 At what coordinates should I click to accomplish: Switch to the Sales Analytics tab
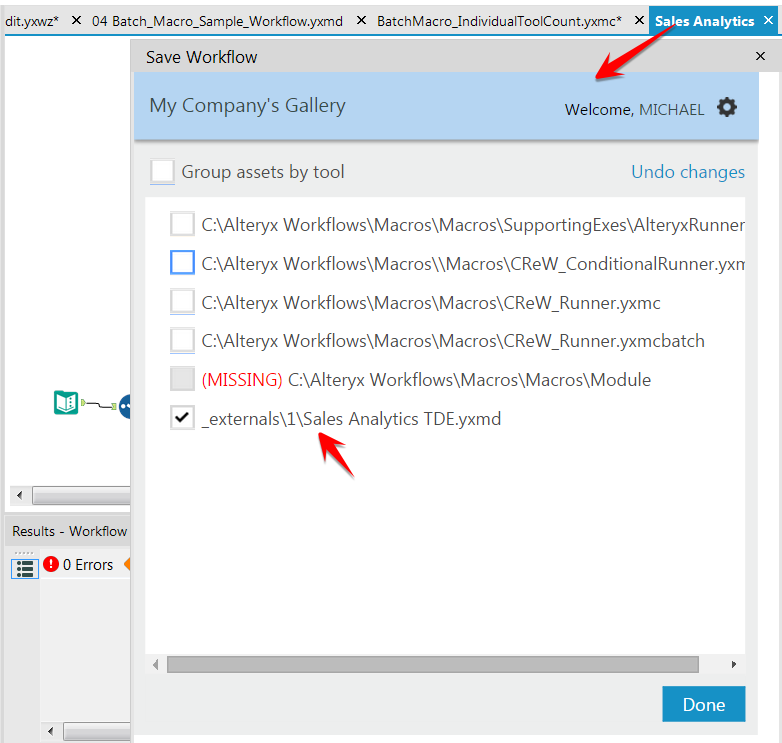[704, 21]
